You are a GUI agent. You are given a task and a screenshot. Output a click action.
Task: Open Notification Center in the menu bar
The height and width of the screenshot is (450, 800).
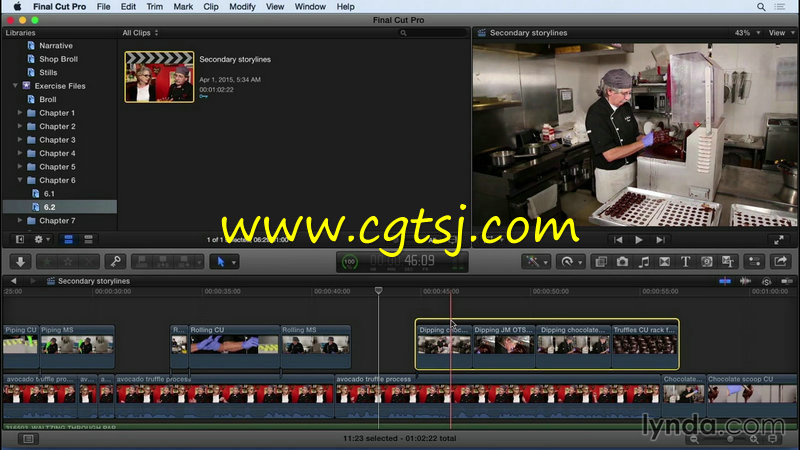(780, 7)
